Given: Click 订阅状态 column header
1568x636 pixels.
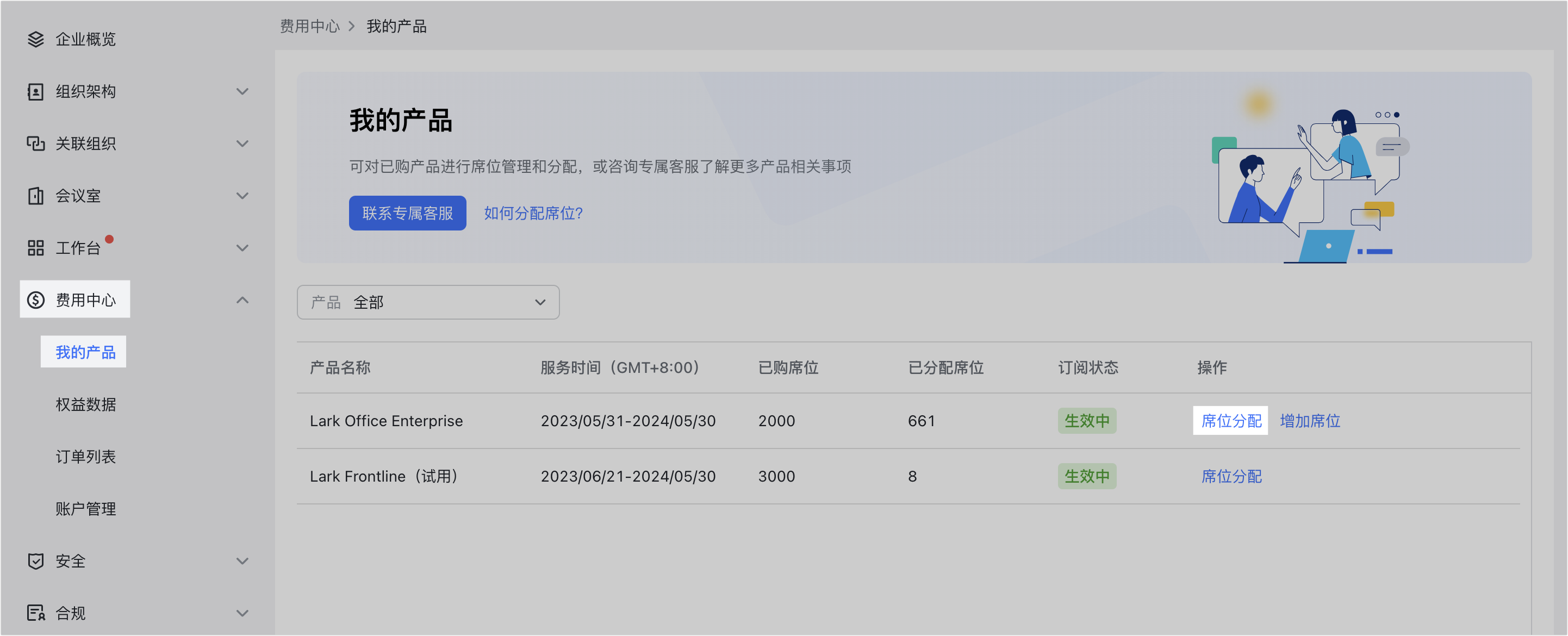Looking at the screenshot, I should coord(1088,367).
